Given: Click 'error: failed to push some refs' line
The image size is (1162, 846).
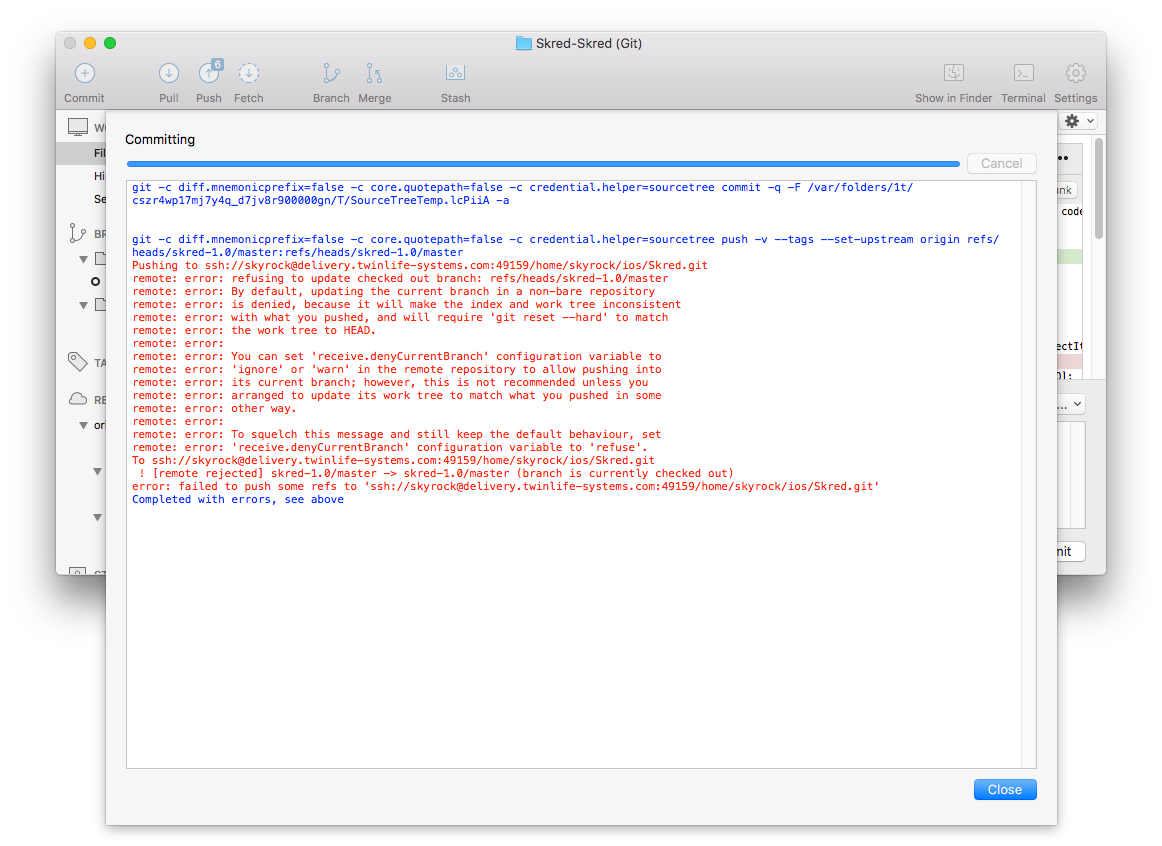Looking at the screenshot, I should (x=505, y=487).
